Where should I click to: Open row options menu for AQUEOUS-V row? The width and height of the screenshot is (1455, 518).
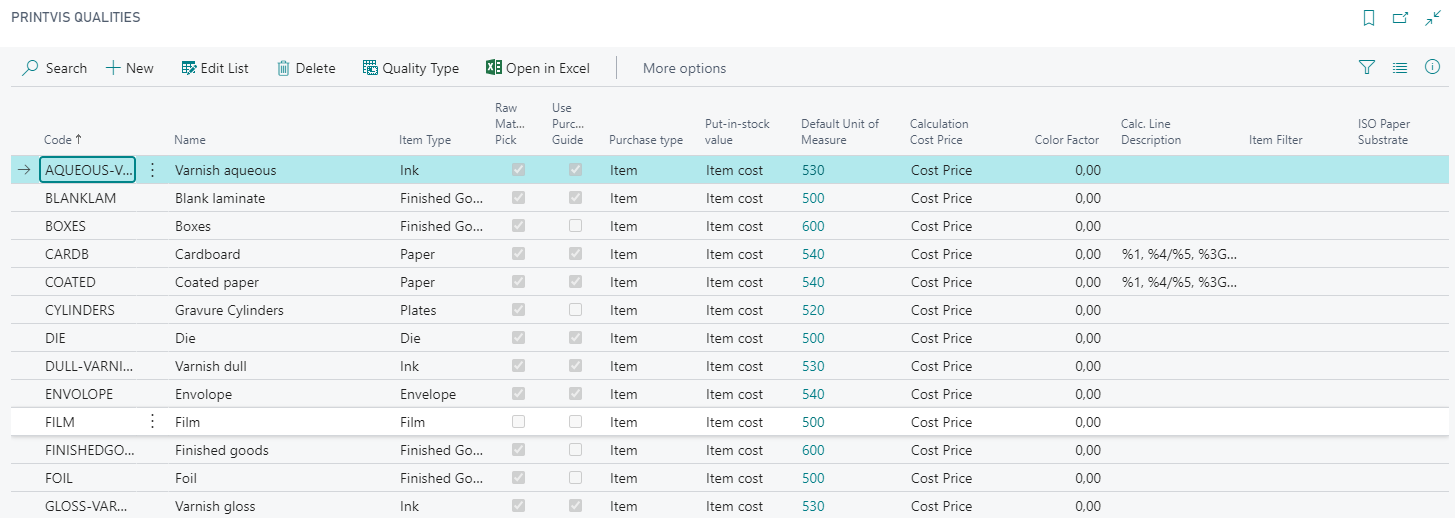(x=152, y=170)
